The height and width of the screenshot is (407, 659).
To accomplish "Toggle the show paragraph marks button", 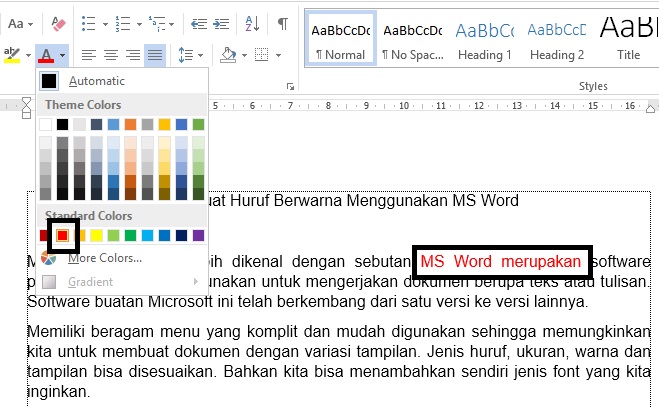I will (283, 24).
